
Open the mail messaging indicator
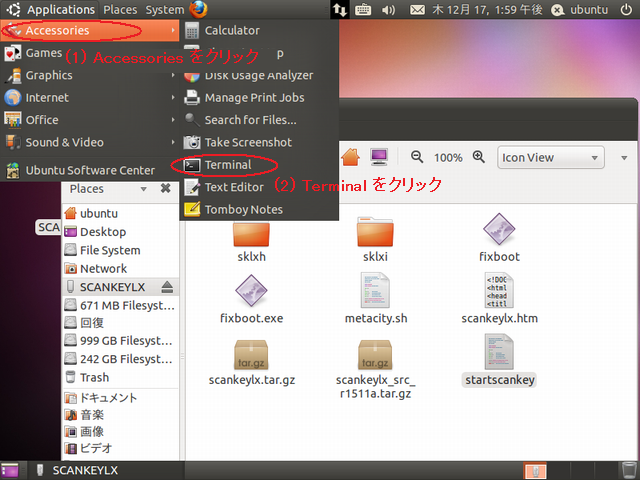click(x=417, y=9)
